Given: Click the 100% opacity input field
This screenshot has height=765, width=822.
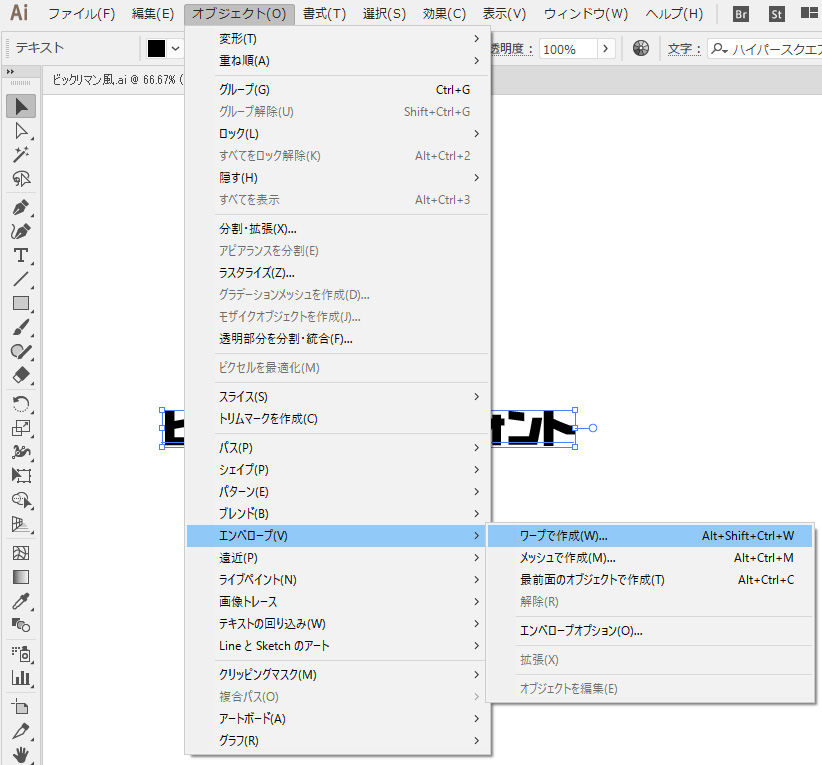Looking at the screenshot, I should [x=568, y=49].
